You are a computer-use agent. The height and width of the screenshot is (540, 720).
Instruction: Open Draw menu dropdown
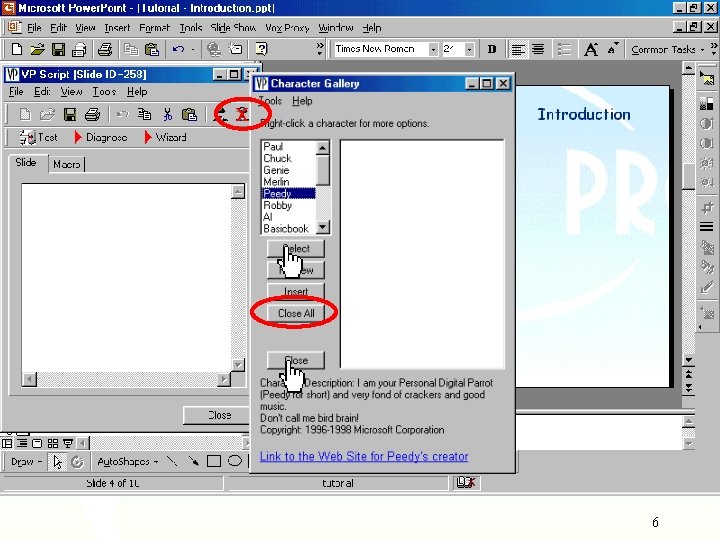27,461
